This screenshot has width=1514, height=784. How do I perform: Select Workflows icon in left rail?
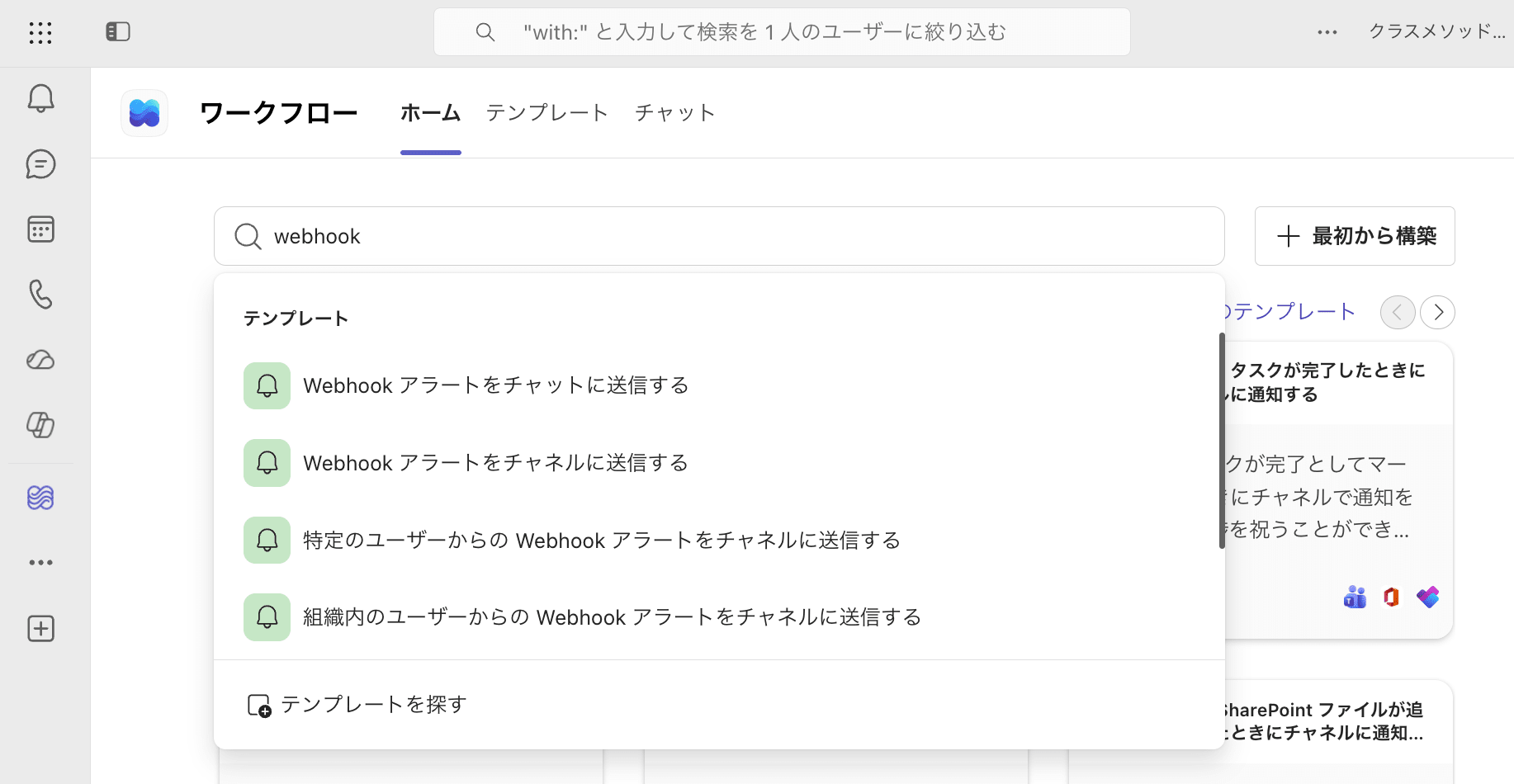[x=40, y=498]
